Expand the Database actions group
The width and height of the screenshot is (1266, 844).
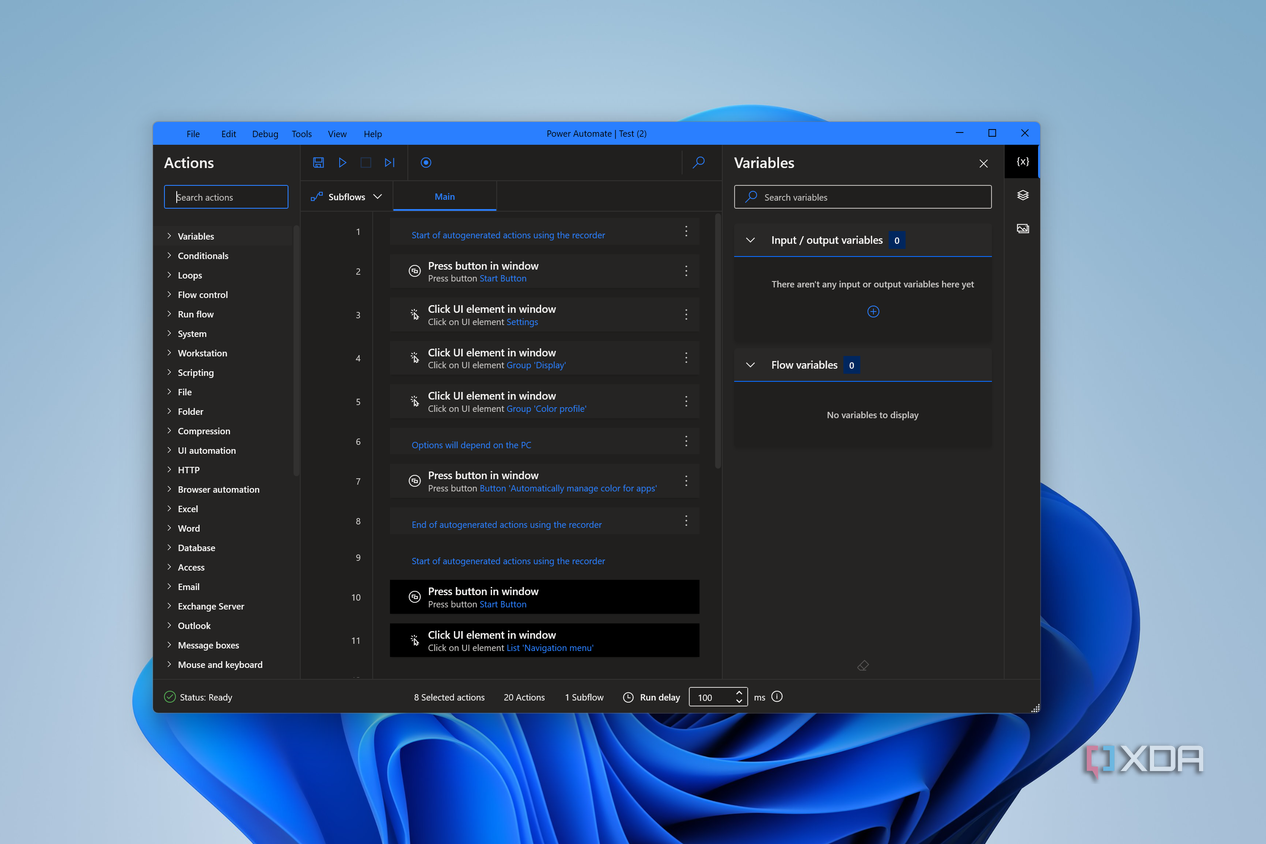tap(169, 548)
